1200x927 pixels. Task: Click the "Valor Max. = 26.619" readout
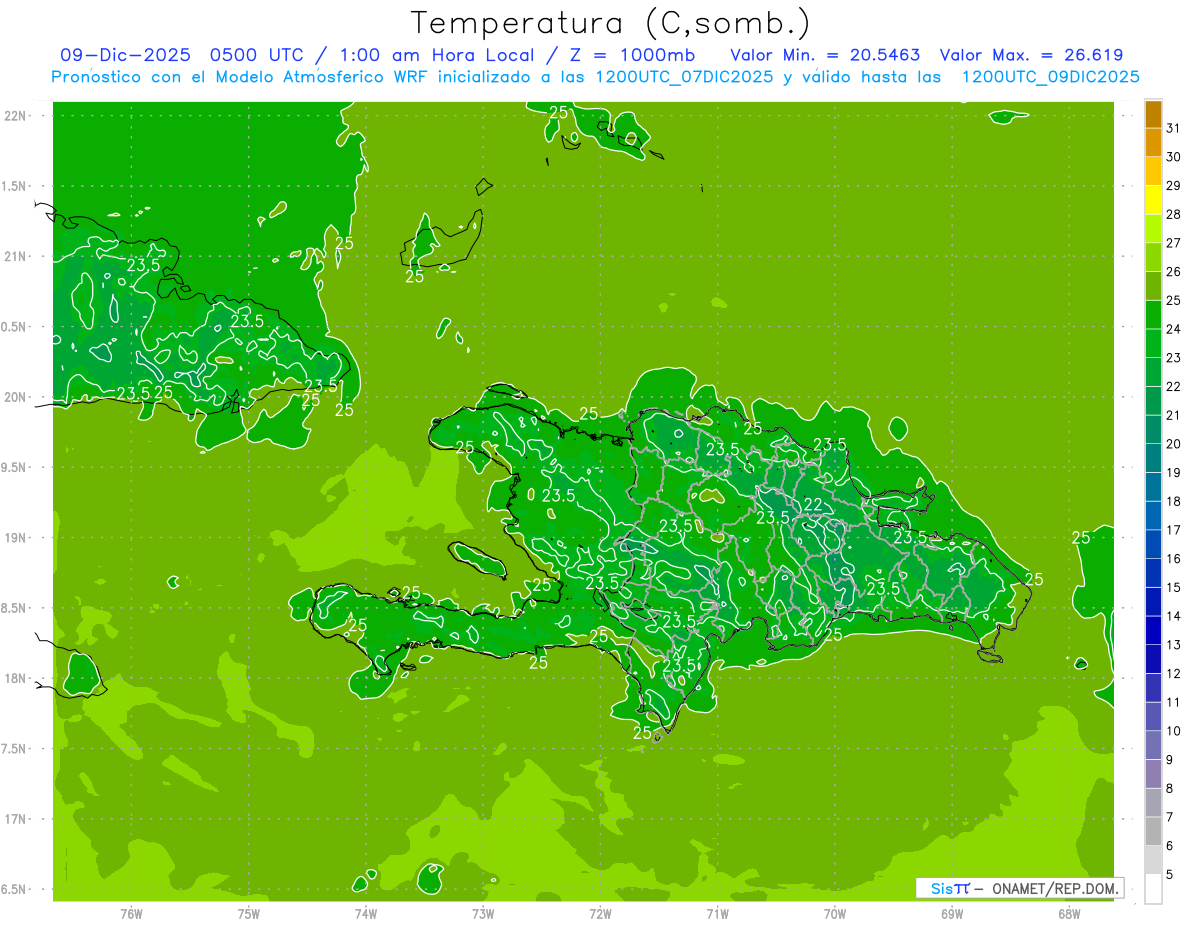(x=1031, y=55)
